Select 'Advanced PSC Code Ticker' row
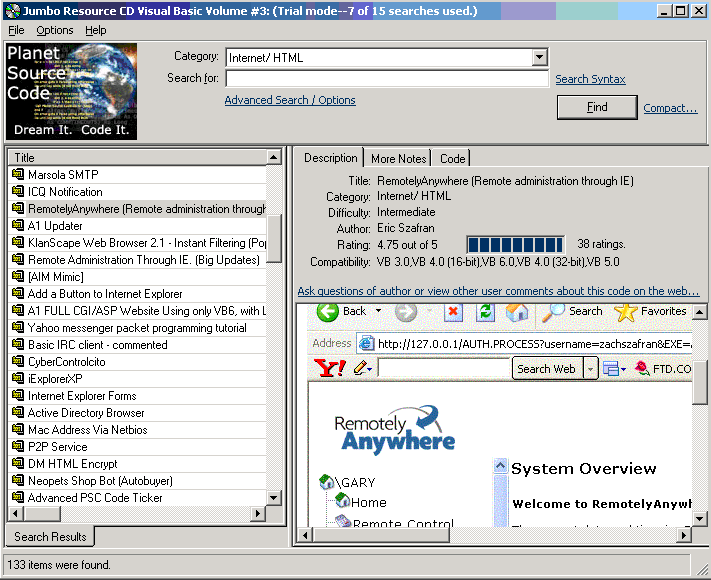This screenshot has width=711, height=580. [137, 497]
